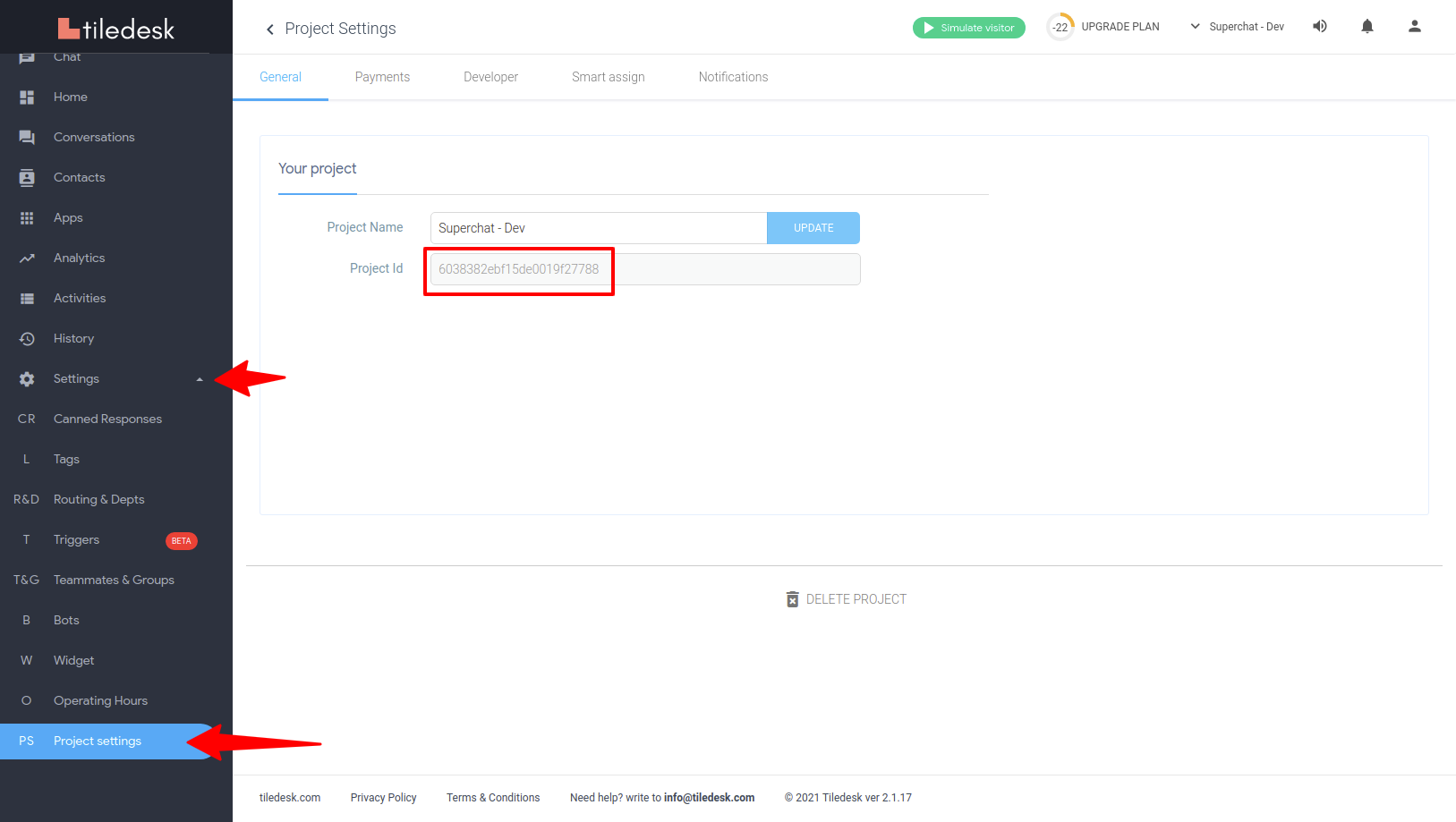
Task: Click the Home dashboard icon in sidebar
Action: 27,97
